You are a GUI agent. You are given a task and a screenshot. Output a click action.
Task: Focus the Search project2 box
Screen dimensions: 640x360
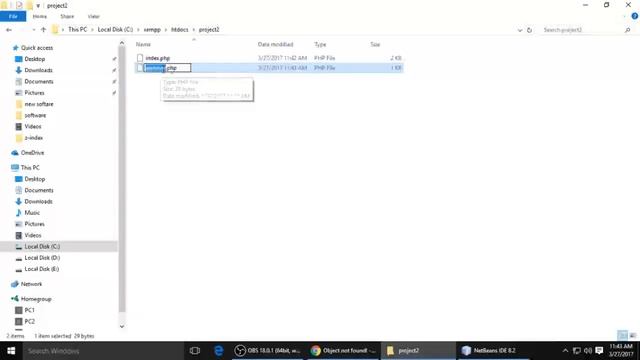(582, 30)
